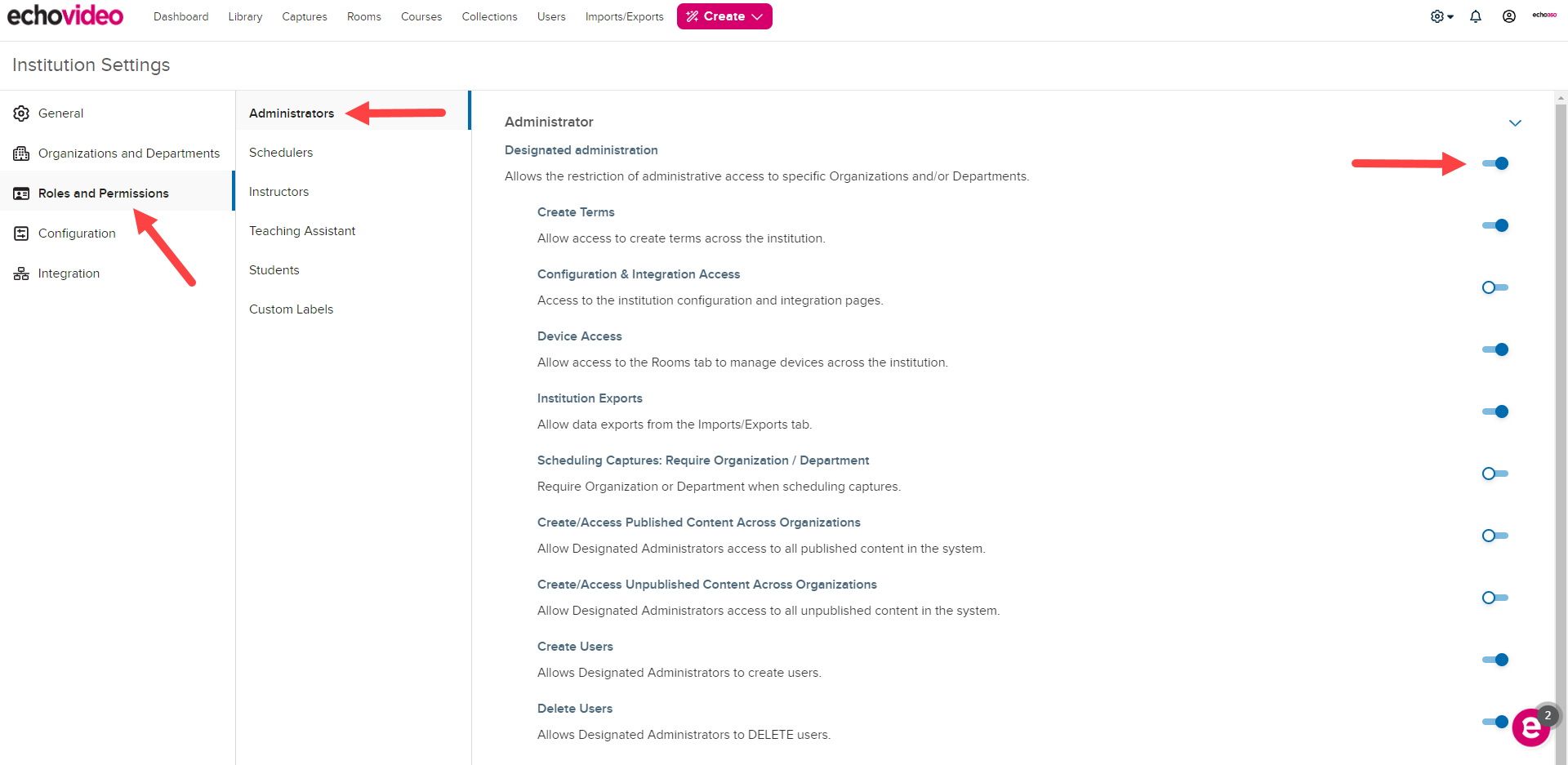Turn off the Create Terms toggle
This screenshot has height=765, width=1568.
tap(1494, 225)
